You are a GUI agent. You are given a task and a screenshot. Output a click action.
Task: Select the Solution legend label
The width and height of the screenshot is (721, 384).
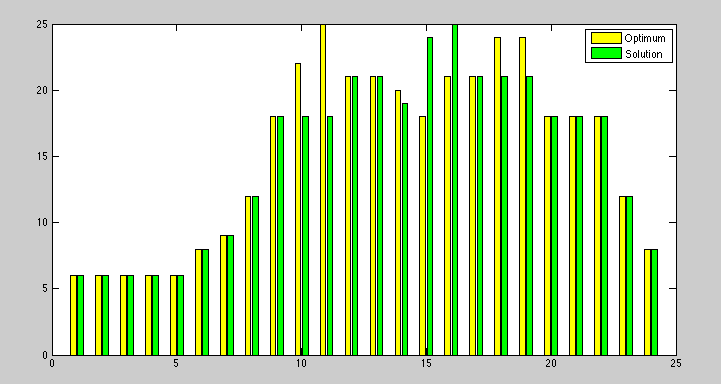(x=644, y=54)
